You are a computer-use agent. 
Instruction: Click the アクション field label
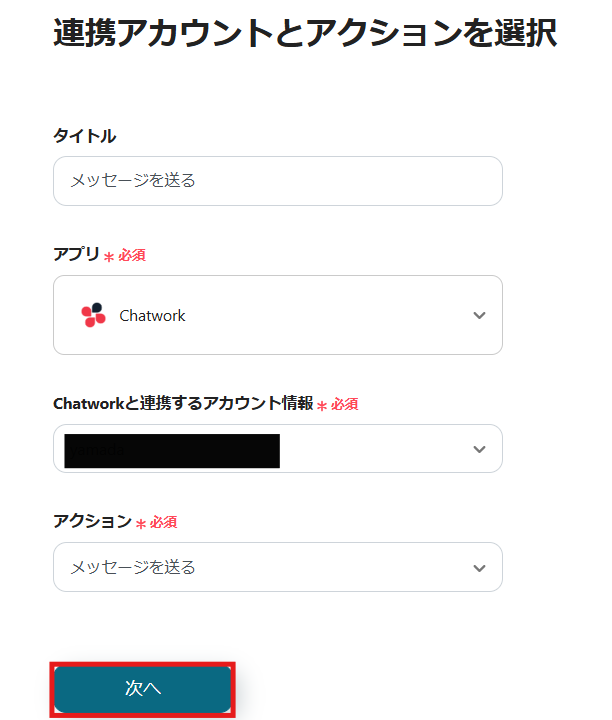[x=92, y=521]
